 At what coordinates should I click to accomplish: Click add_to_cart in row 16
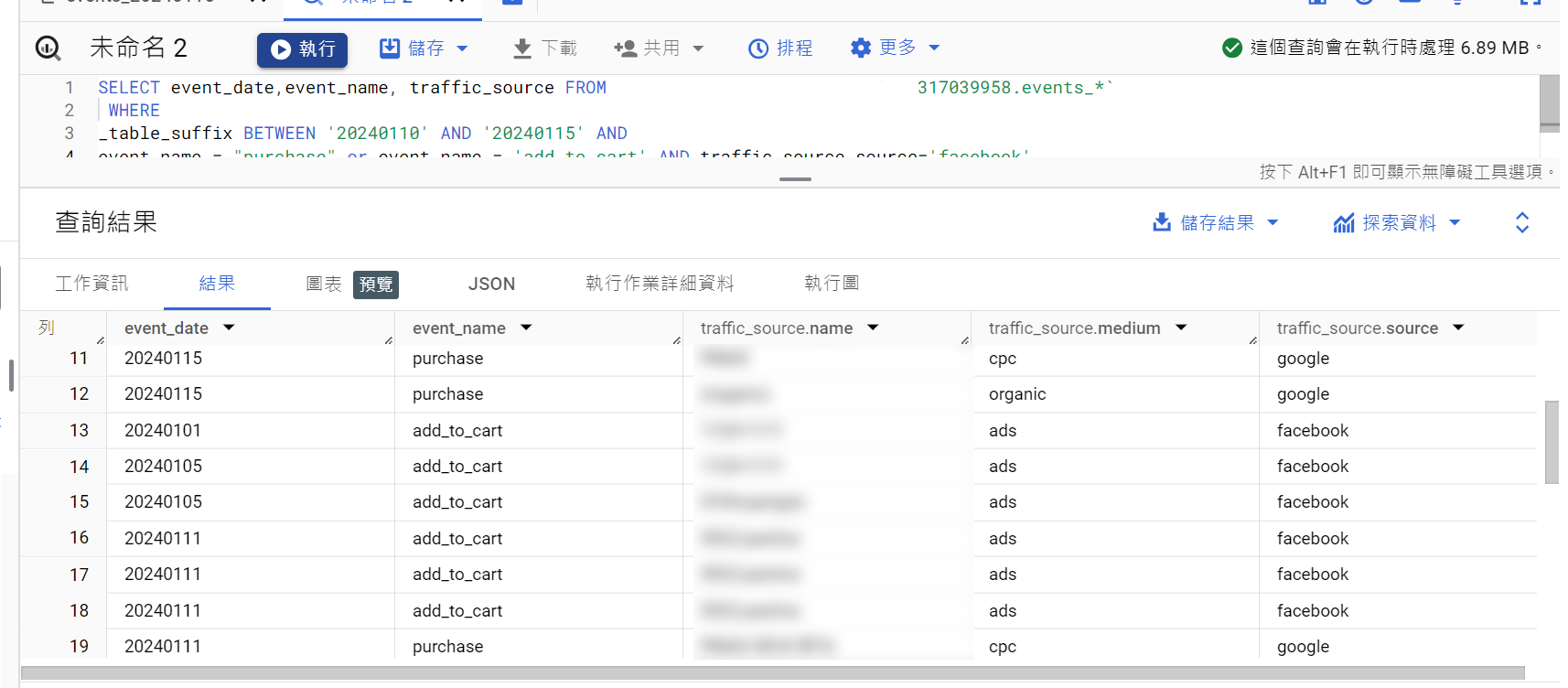(457, 539)
